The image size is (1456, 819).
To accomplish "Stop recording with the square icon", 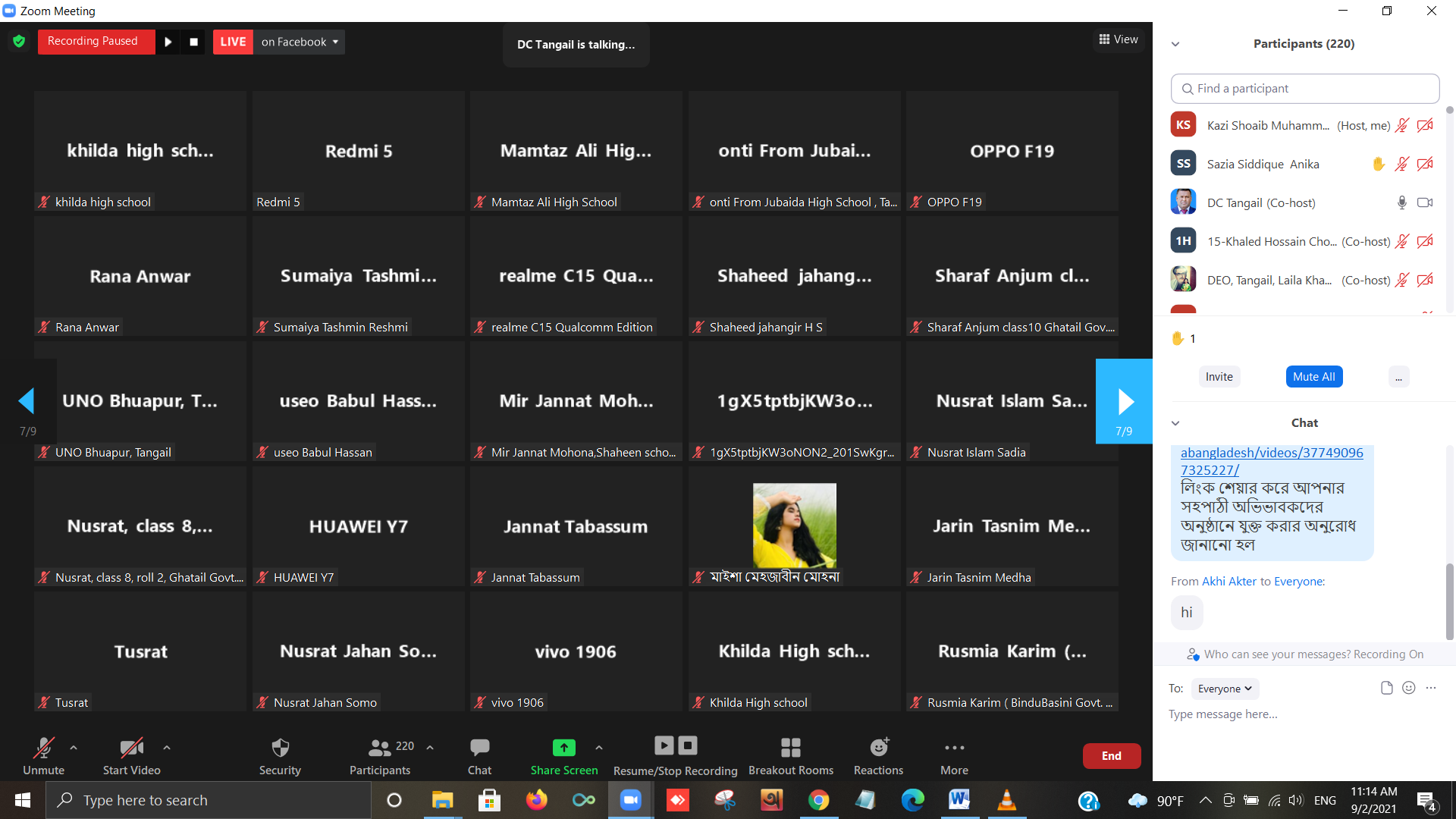I will [193, 42].
